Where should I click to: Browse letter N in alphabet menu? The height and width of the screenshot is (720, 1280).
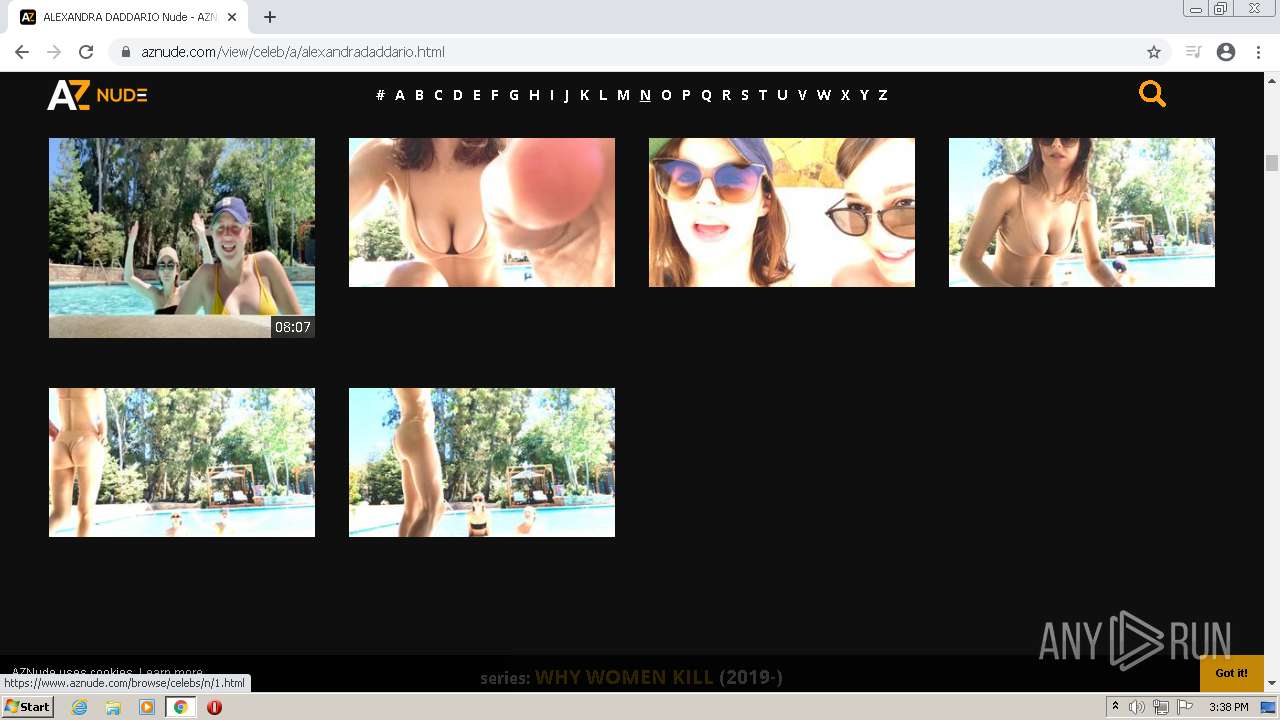645,95
